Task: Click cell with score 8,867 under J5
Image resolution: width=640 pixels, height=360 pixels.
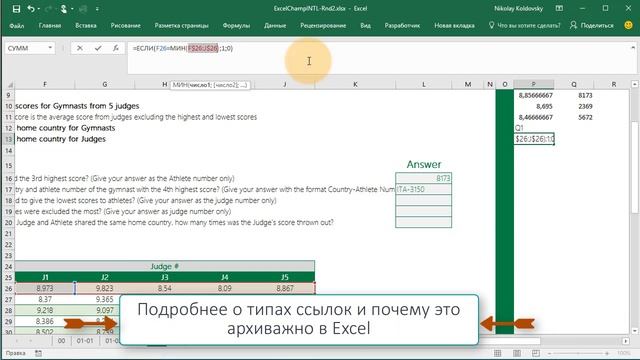Action: pyautogui.click(x=284, y=289)
